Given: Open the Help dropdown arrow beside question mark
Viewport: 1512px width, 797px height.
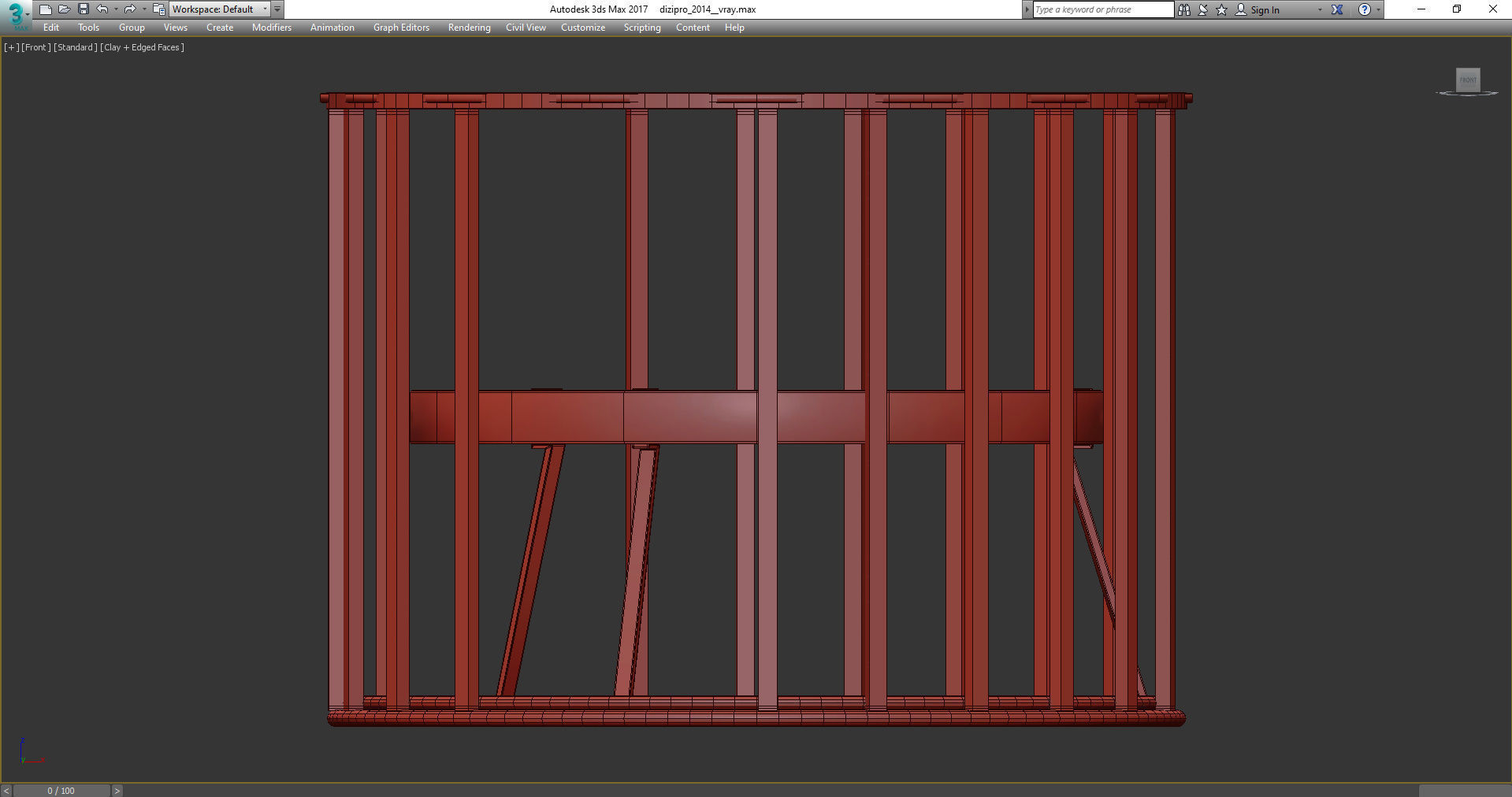Looking at the screenshot, I should coord(1378,9).
